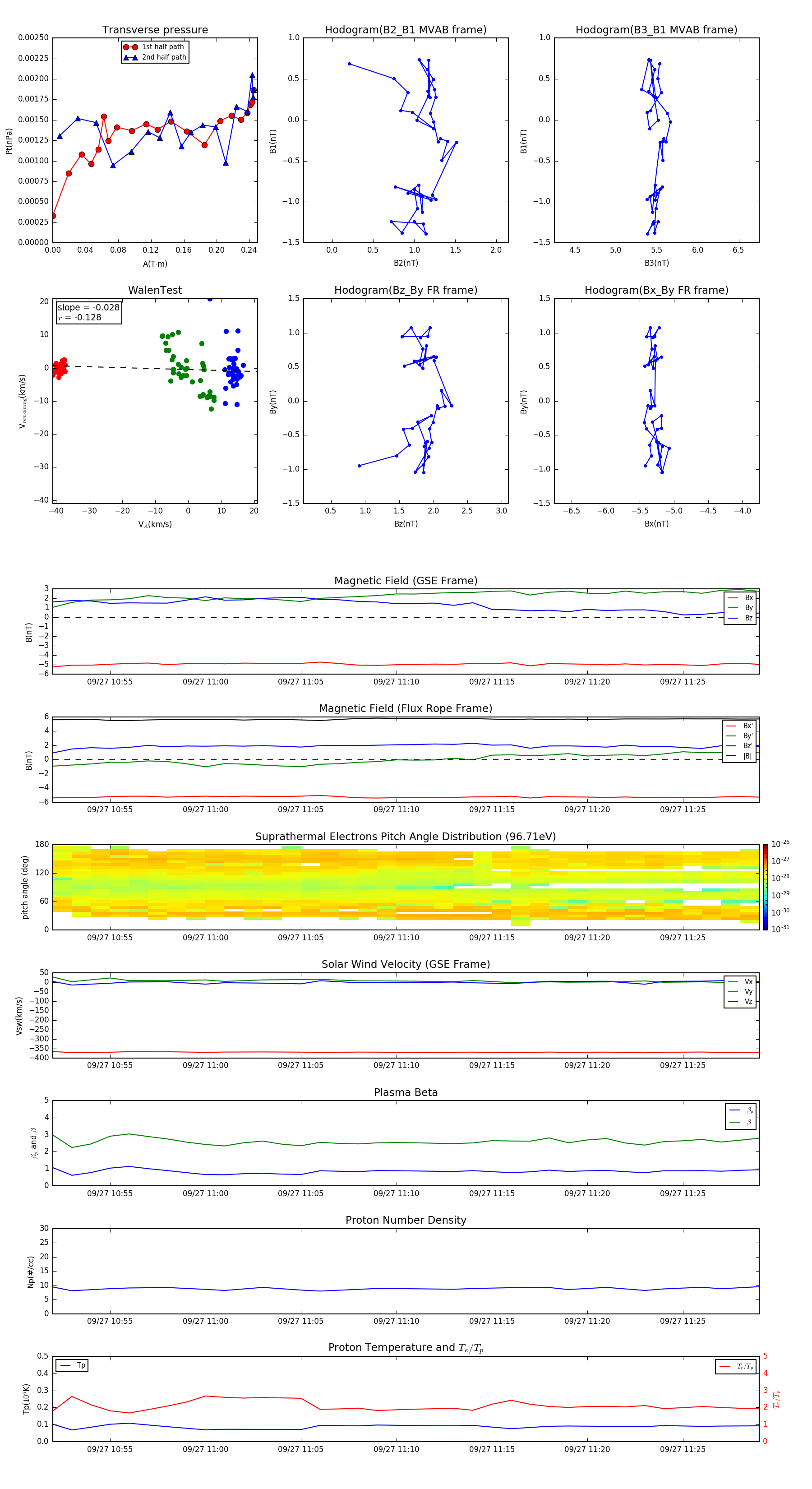Click the red Te/Tp right-axis label

pos(777,1399)
